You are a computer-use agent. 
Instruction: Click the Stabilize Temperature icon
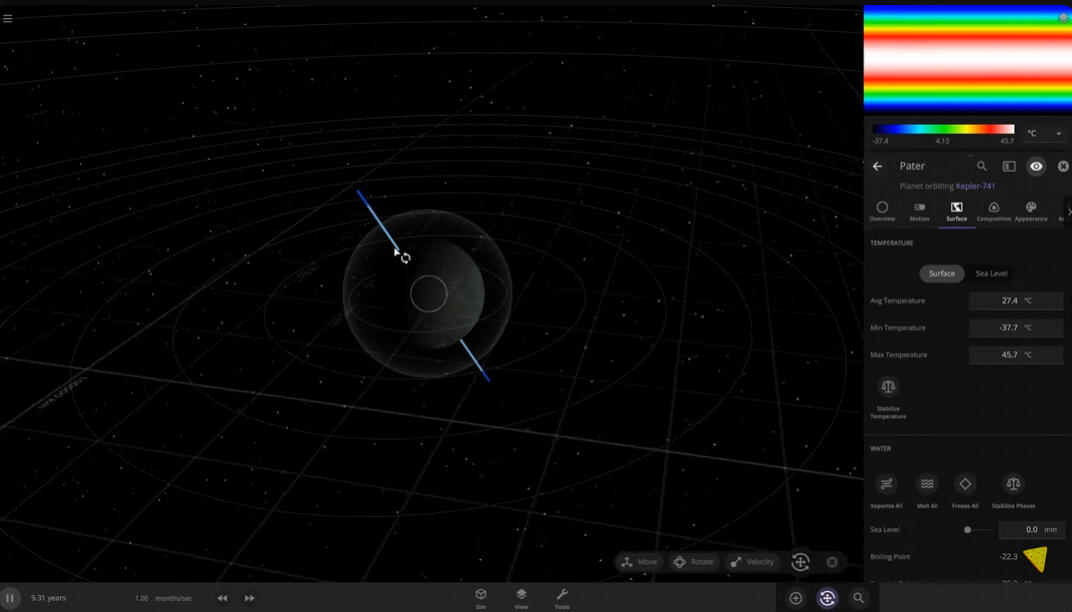[888, 387]
